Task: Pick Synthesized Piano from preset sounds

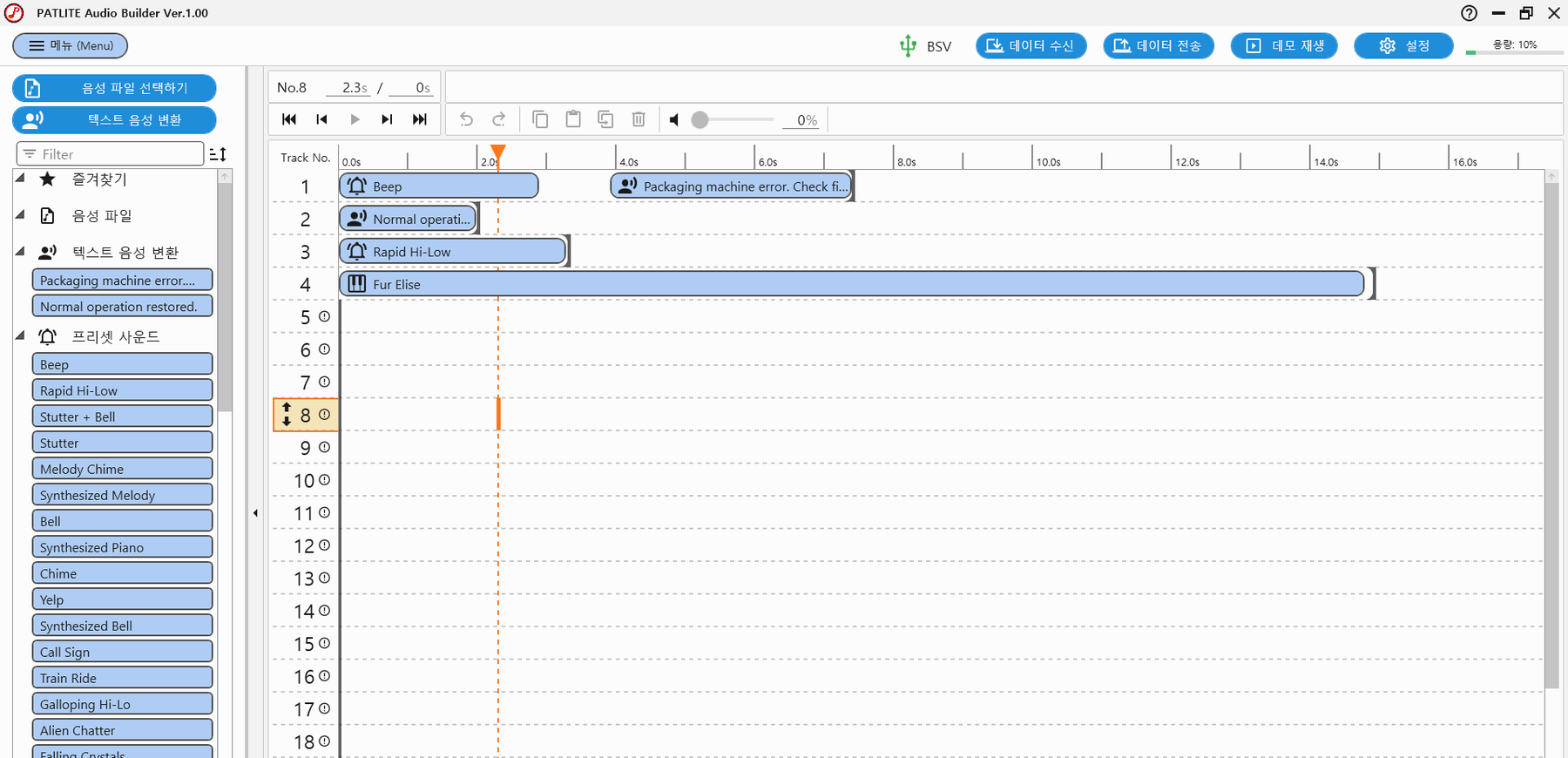Action: [122, 547]
